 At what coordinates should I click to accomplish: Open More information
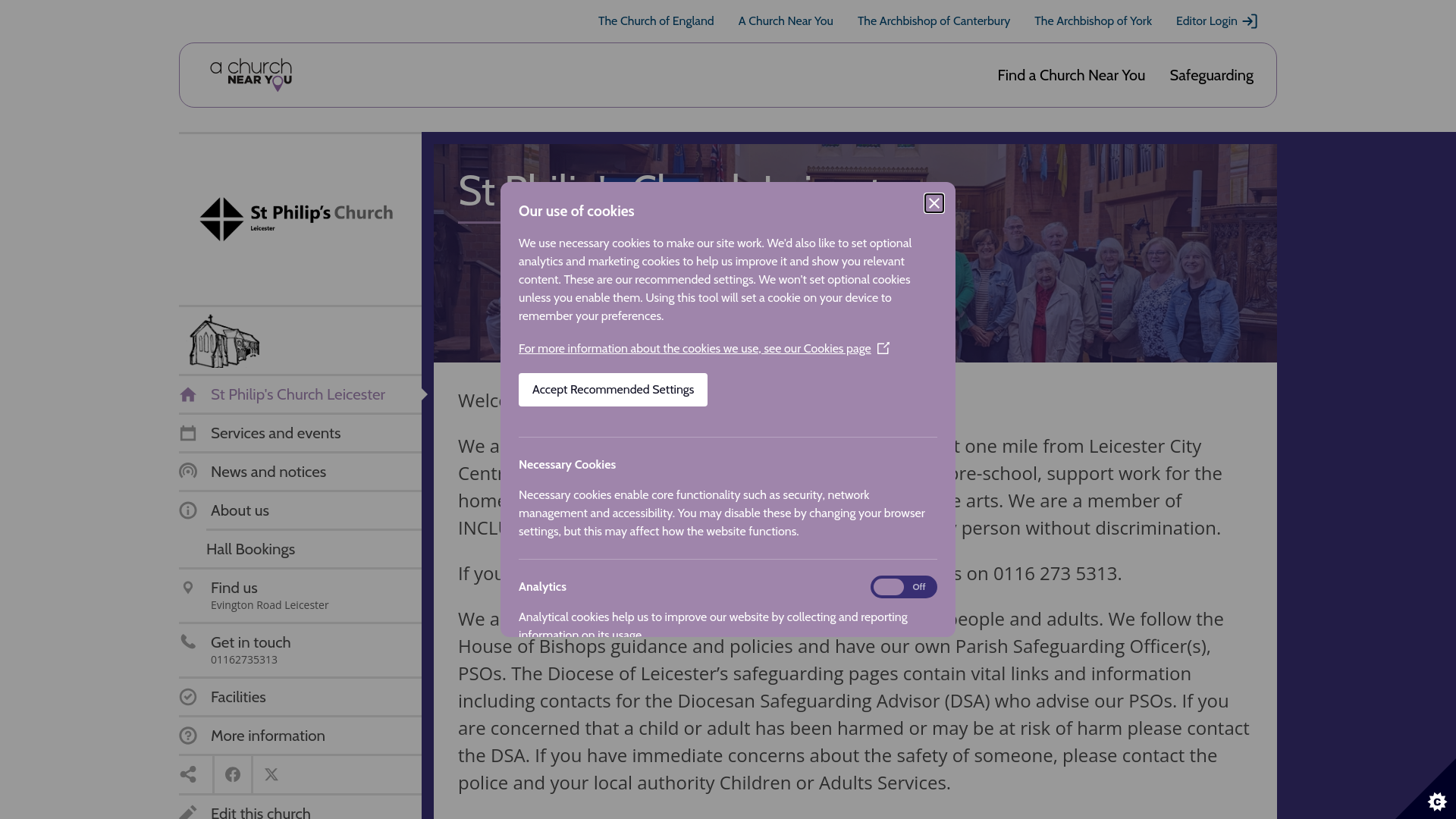pos(300,736)
